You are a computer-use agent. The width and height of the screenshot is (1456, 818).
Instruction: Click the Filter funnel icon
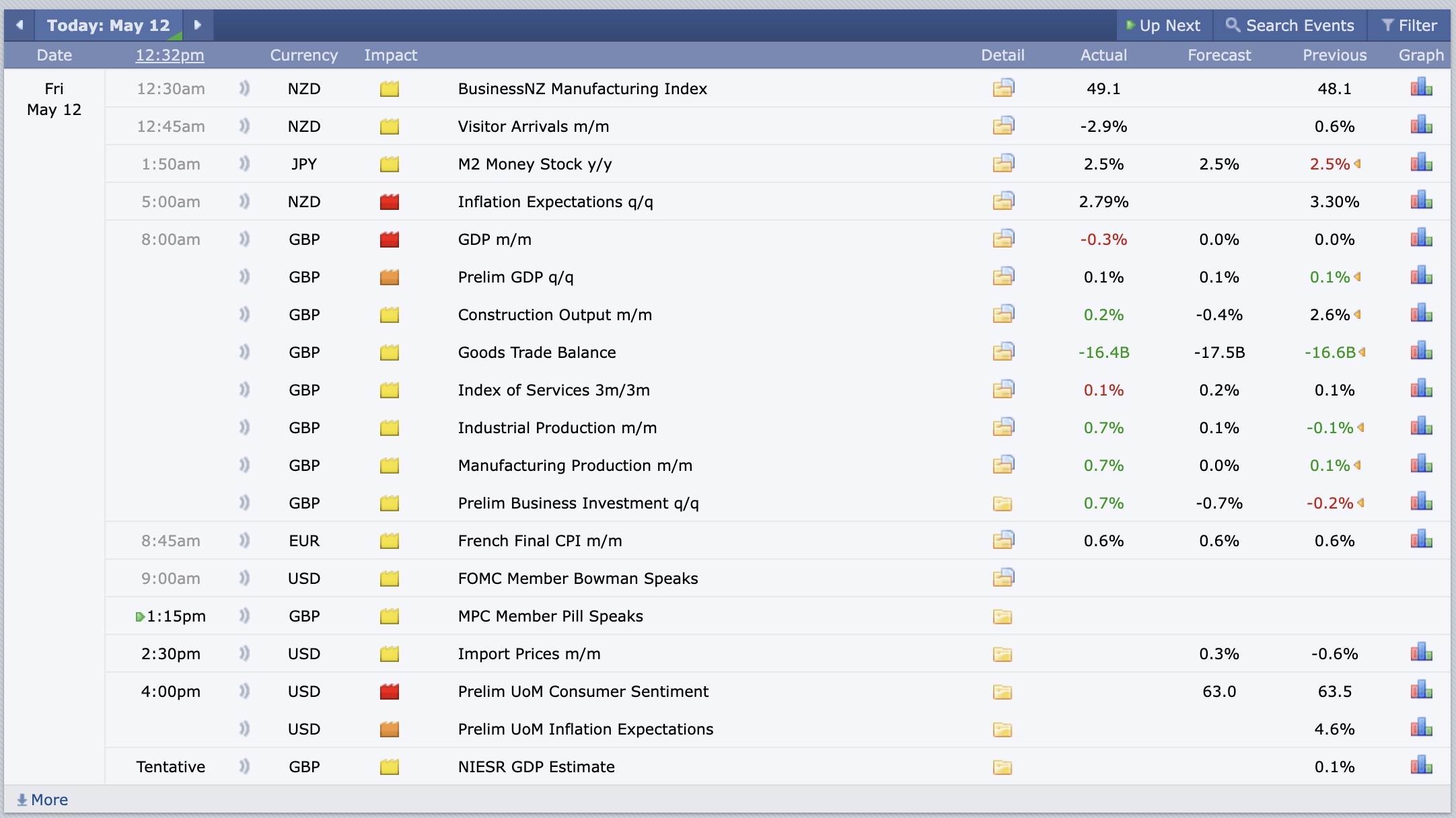pos(1388,25)
